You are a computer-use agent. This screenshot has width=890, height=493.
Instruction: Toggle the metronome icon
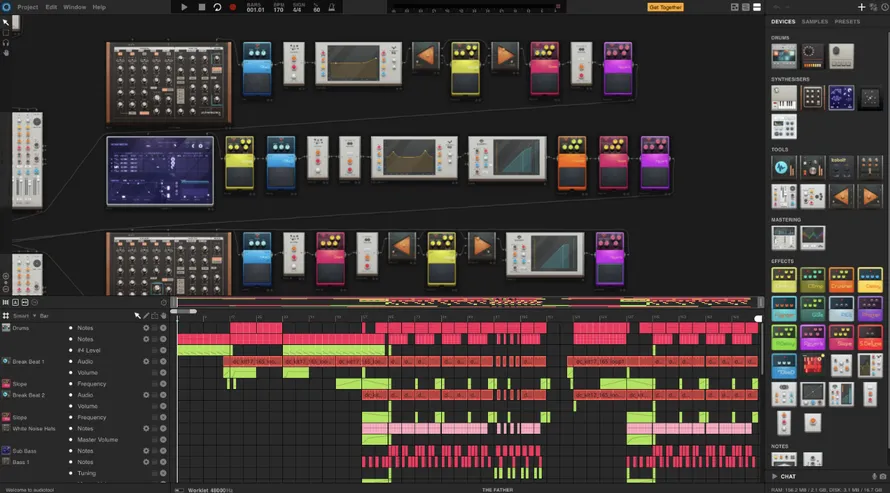pyautogui.click(x=331, y=7)
